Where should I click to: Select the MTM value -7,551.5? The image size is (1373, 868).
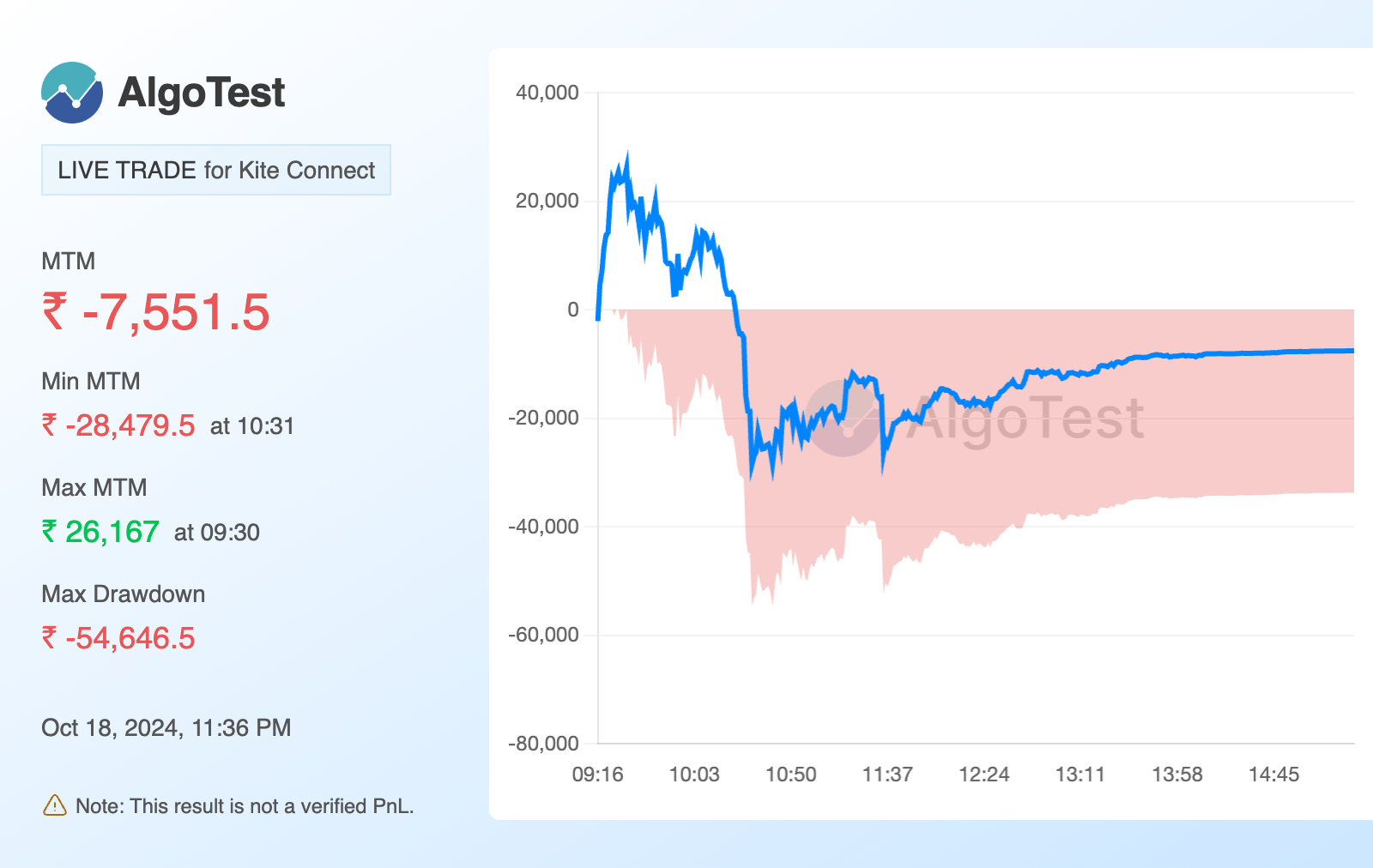(x=176, y=312)
